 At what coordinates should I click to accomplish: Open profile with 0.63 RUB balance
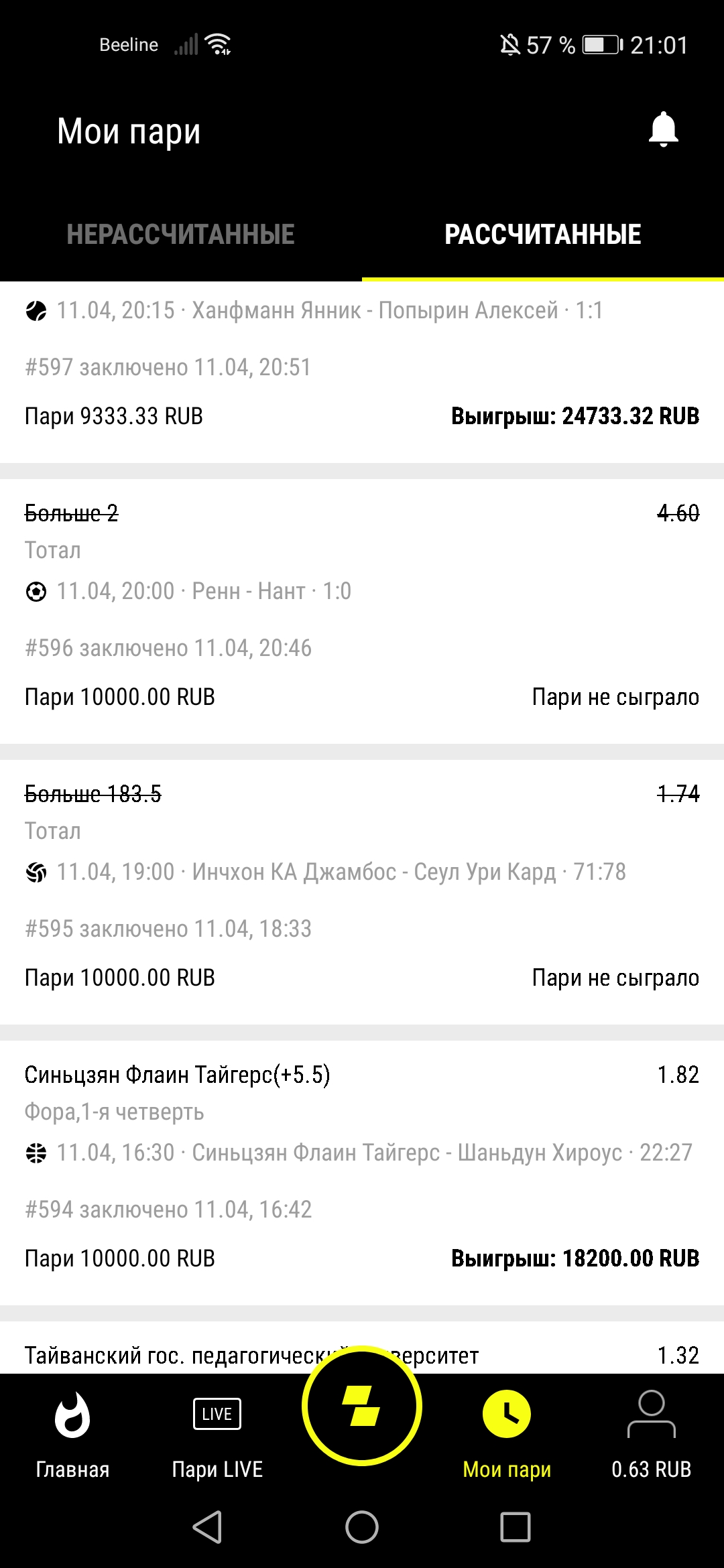tap(651, 1435)
